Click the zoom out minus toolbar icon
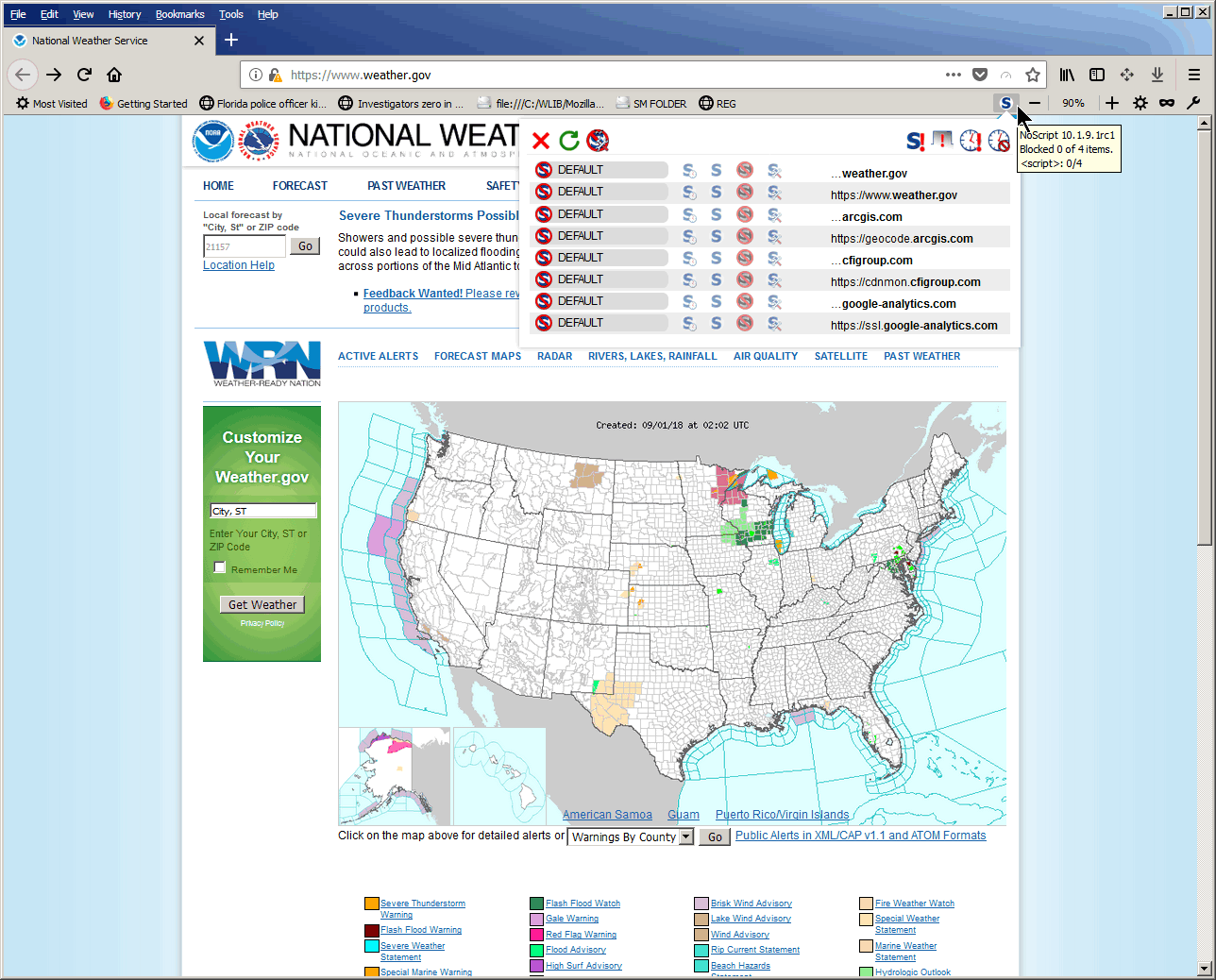Screen dimensions: 1216x980 coord(1035,103)
